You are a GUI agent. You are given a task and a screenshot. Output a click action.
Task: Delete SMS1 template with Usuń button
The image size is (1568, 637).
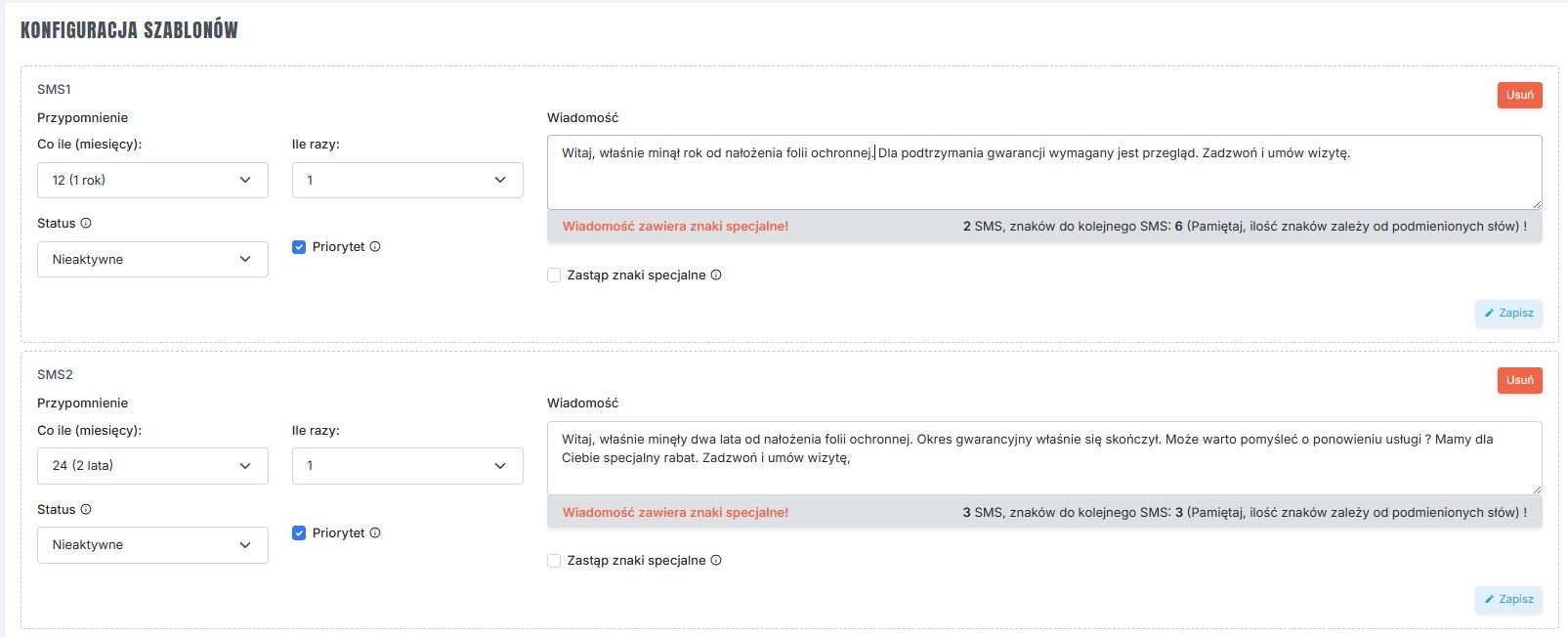[1519, 95]
